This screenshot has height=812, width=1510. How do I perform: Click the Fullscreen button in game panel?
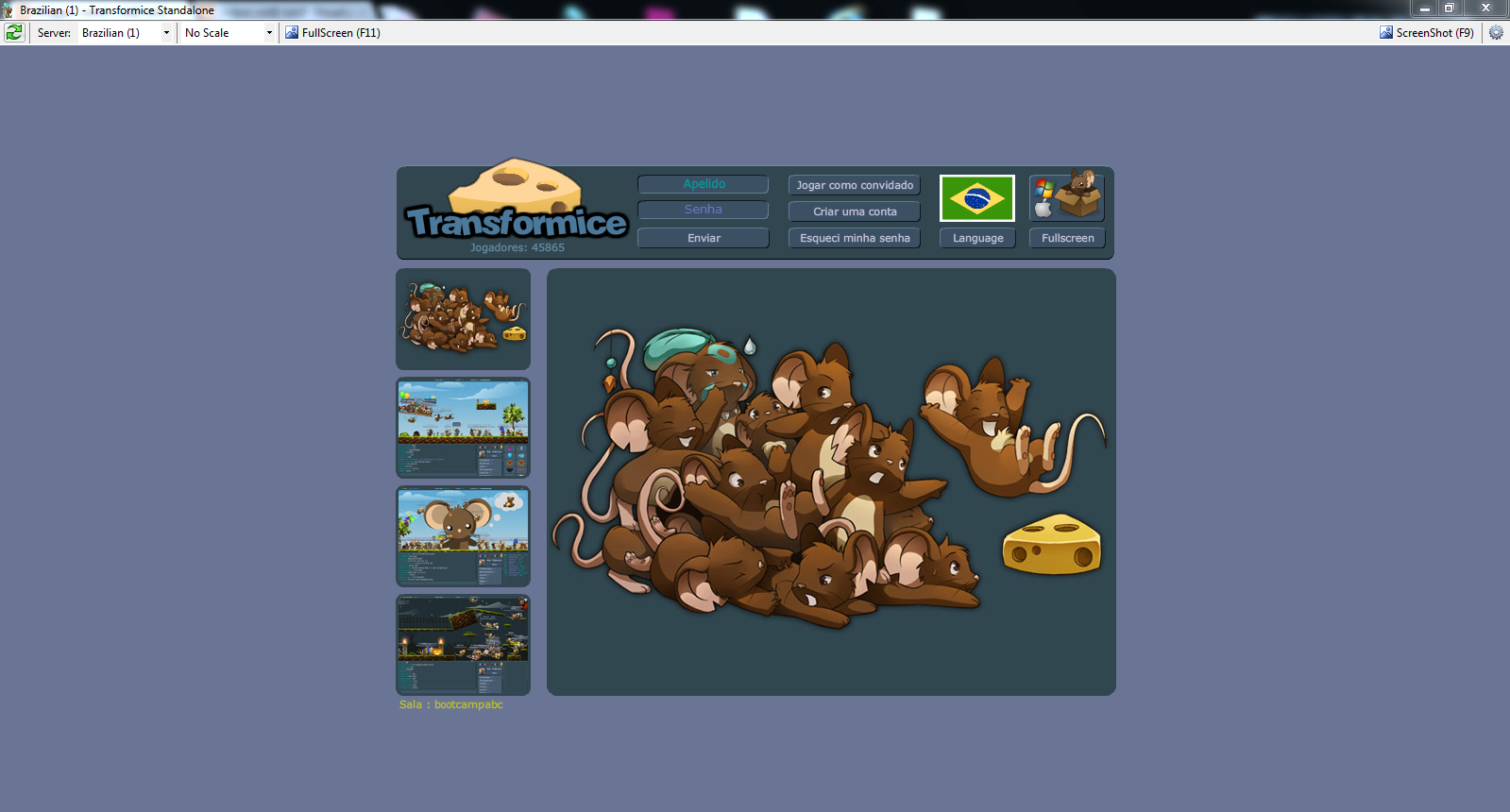pos(1067,238)
